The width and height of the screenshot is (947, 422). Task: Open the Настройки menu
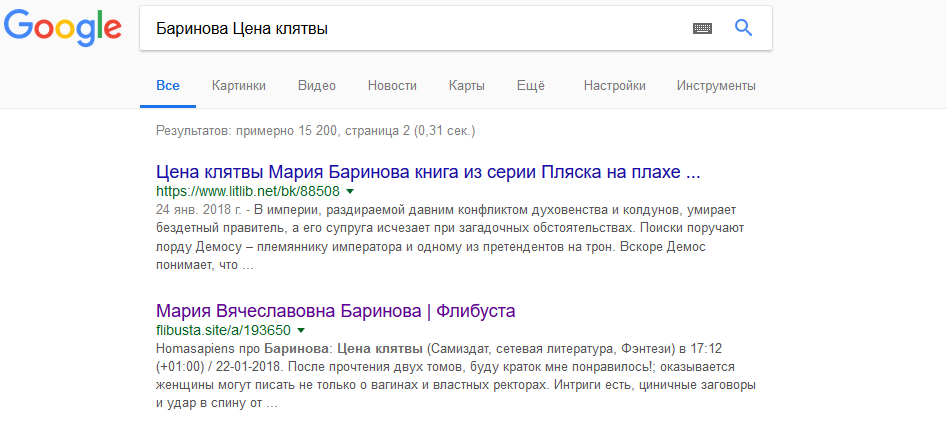(614, 86)
